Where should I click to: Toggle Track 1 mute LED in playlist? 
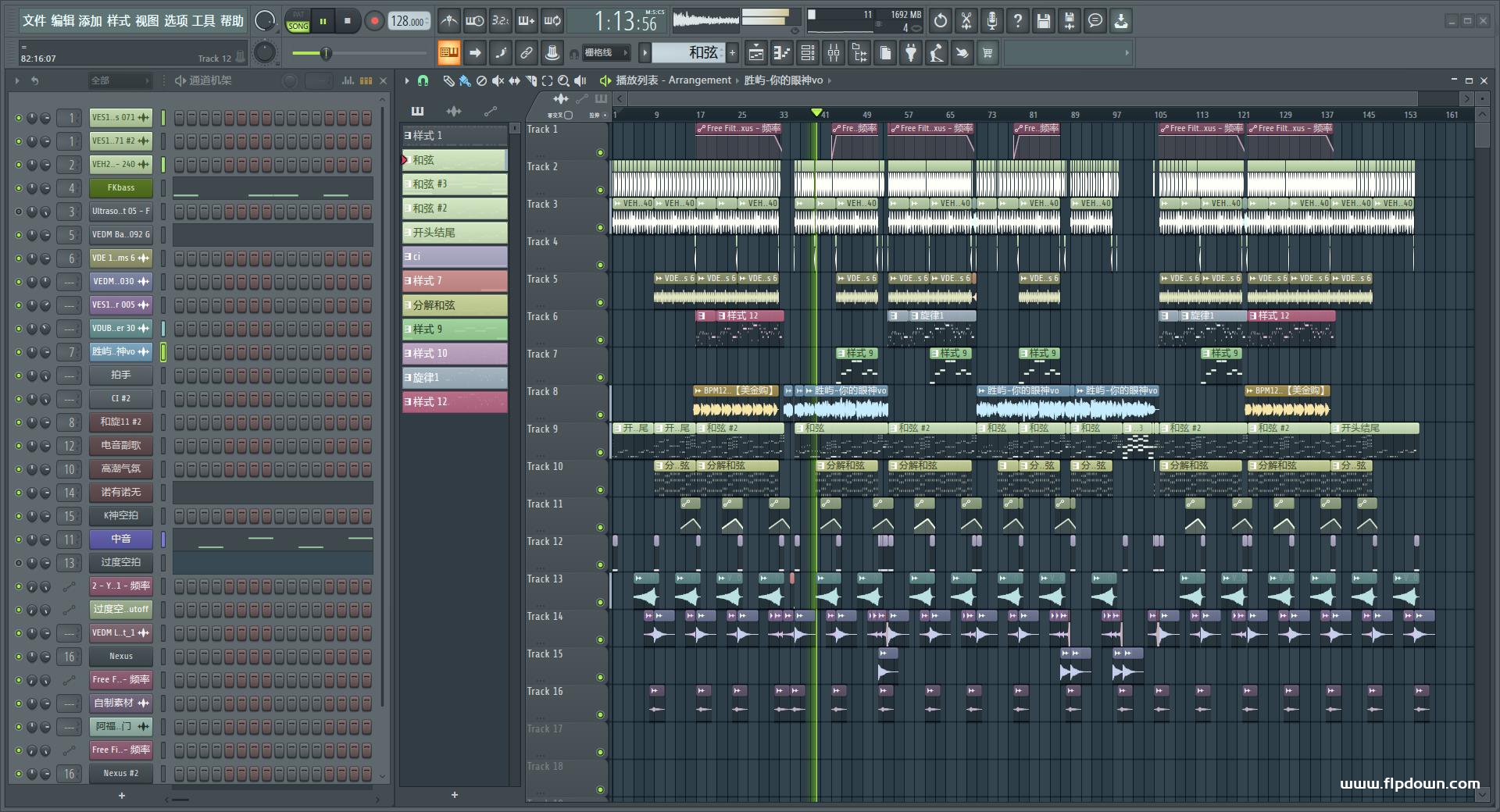pyautogui.click(x=600, y=152)
